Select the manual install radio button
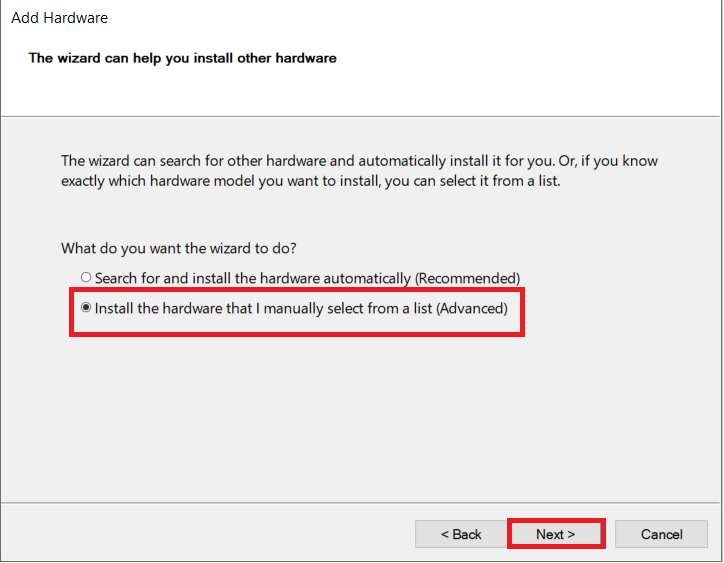 [86, 308]
